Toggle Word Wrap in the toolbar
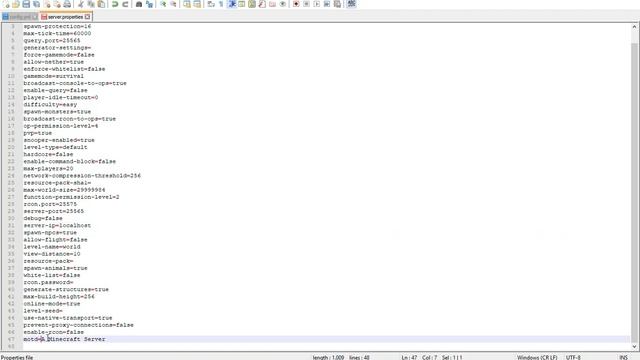 click(x=211, y=4)
